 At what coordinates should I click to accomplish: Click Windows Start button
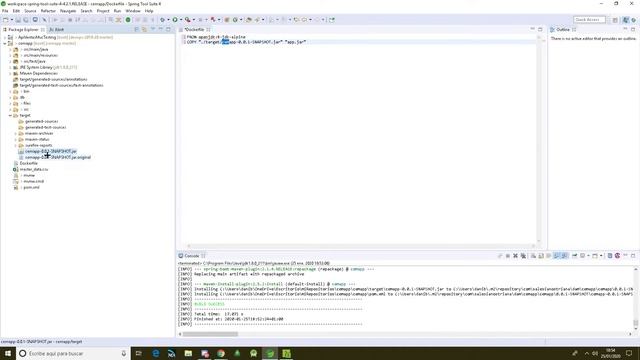tap(8, 353)
